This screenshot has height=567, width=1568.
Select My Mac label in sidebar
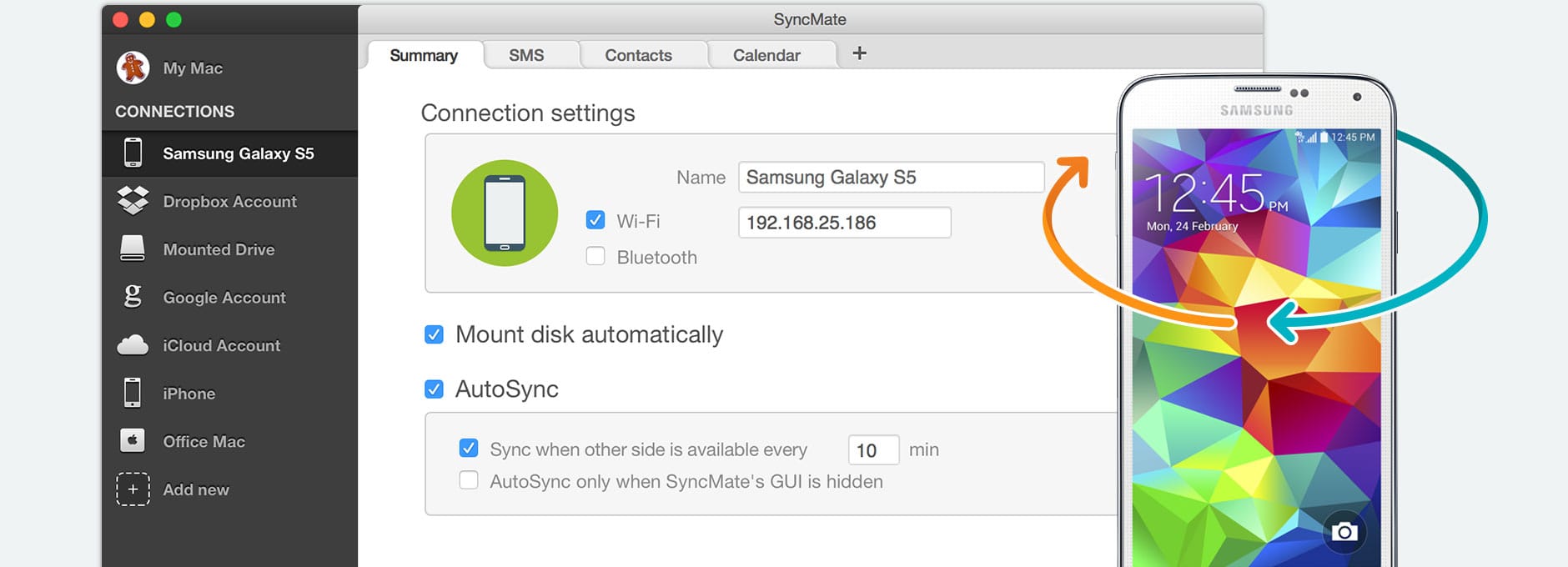pyautogui.click(x=193, y=68)
